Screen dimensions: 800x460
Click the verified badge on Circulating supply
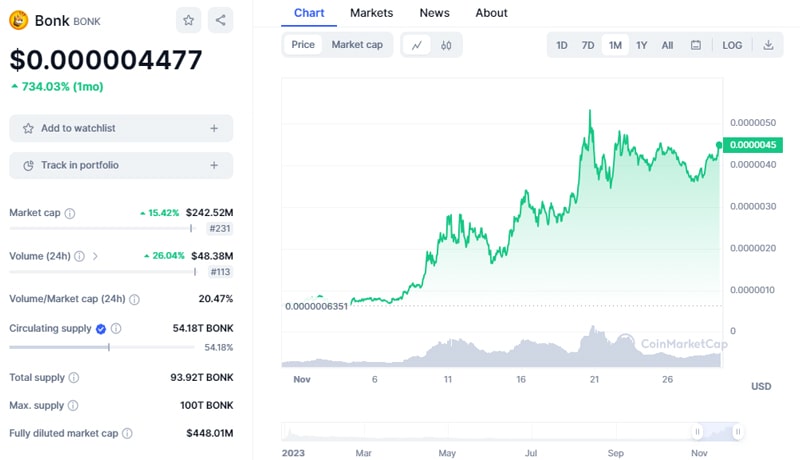[x=100, y=328]
